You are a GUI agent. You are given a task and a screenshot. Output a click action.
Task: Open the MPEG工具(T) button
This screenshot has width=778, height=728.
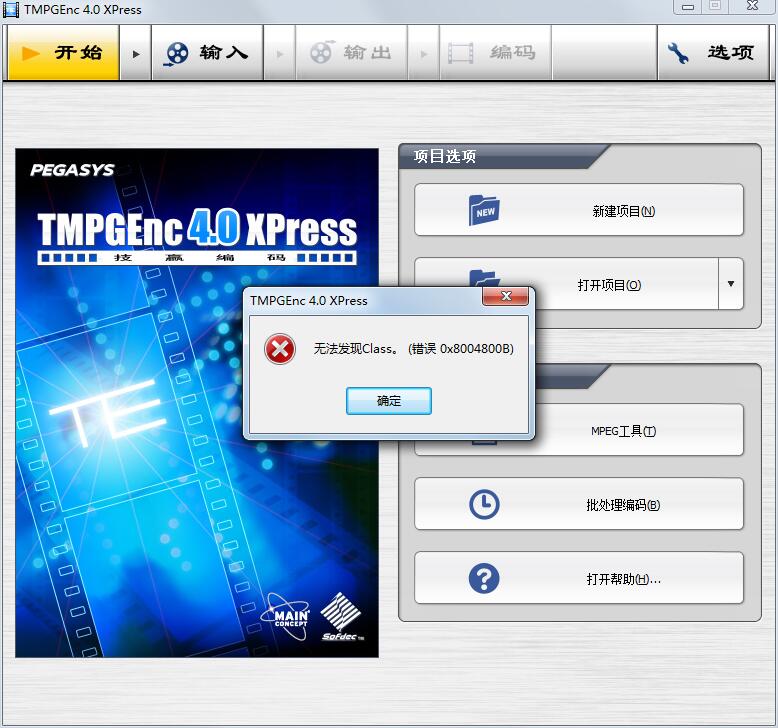pyautogui.click(x=623, y=431)
